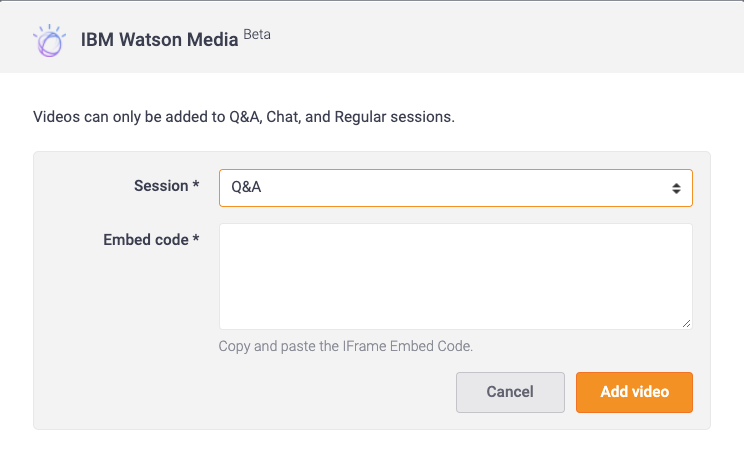Open the Session dropdown showing Q&A
Image resolution: width=744 pixels, height=474 pixels.
point(456,188)
